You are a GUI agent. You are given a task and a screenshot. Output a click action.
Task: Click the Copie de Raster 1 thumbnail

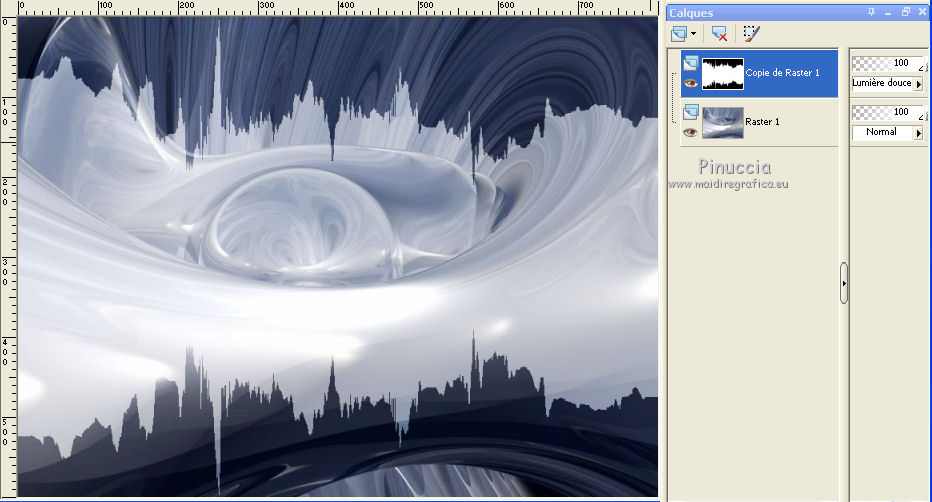[723, 74]
